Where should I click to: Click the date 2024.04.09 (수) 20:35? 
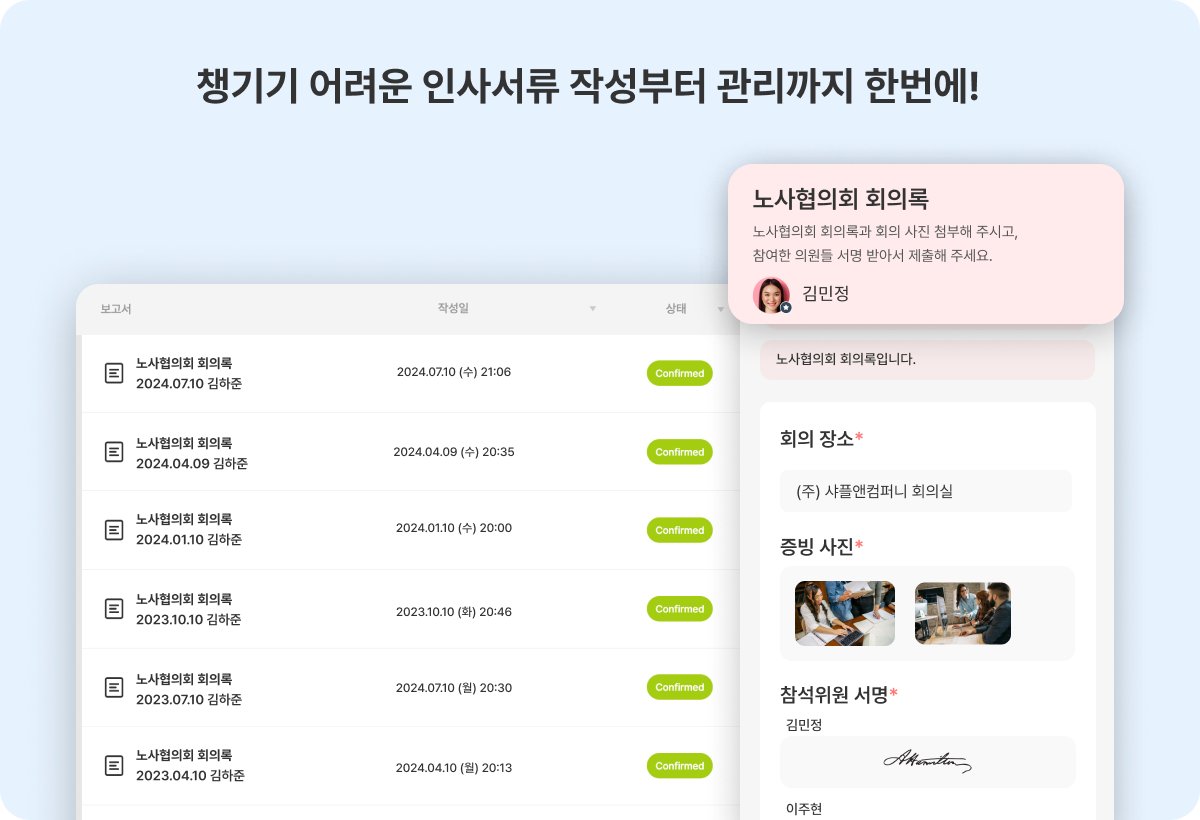[x=454, y=451]
